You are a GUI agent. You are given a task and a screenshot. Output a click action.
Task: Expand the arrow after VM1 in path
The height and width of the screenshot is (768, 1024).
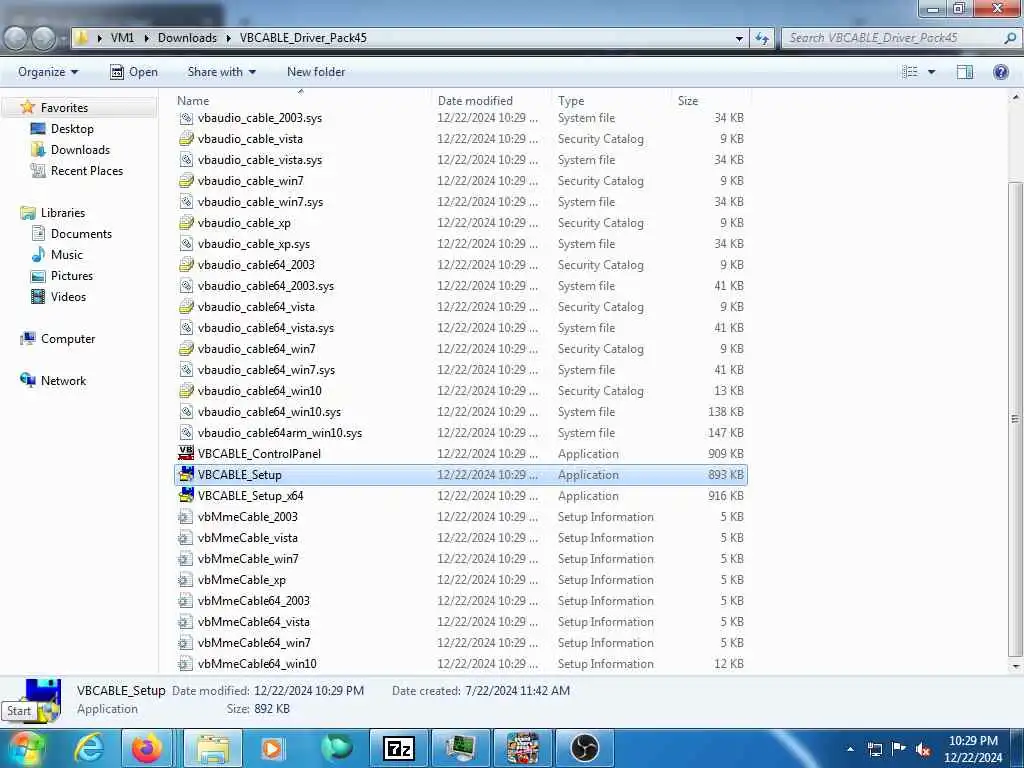[x=147, y=38]
